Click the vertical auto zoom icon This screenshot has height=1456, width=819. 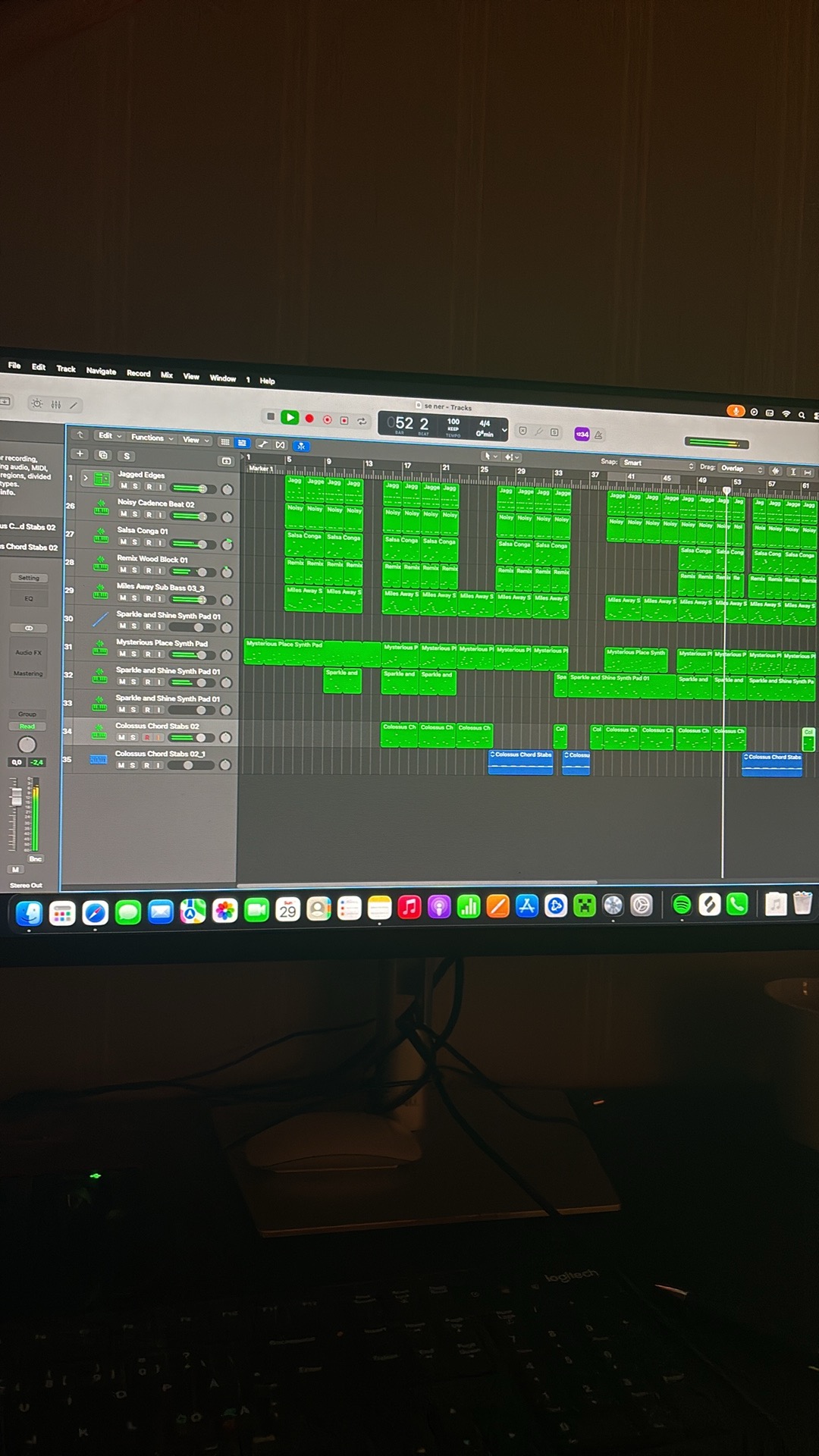pos(793,472)
